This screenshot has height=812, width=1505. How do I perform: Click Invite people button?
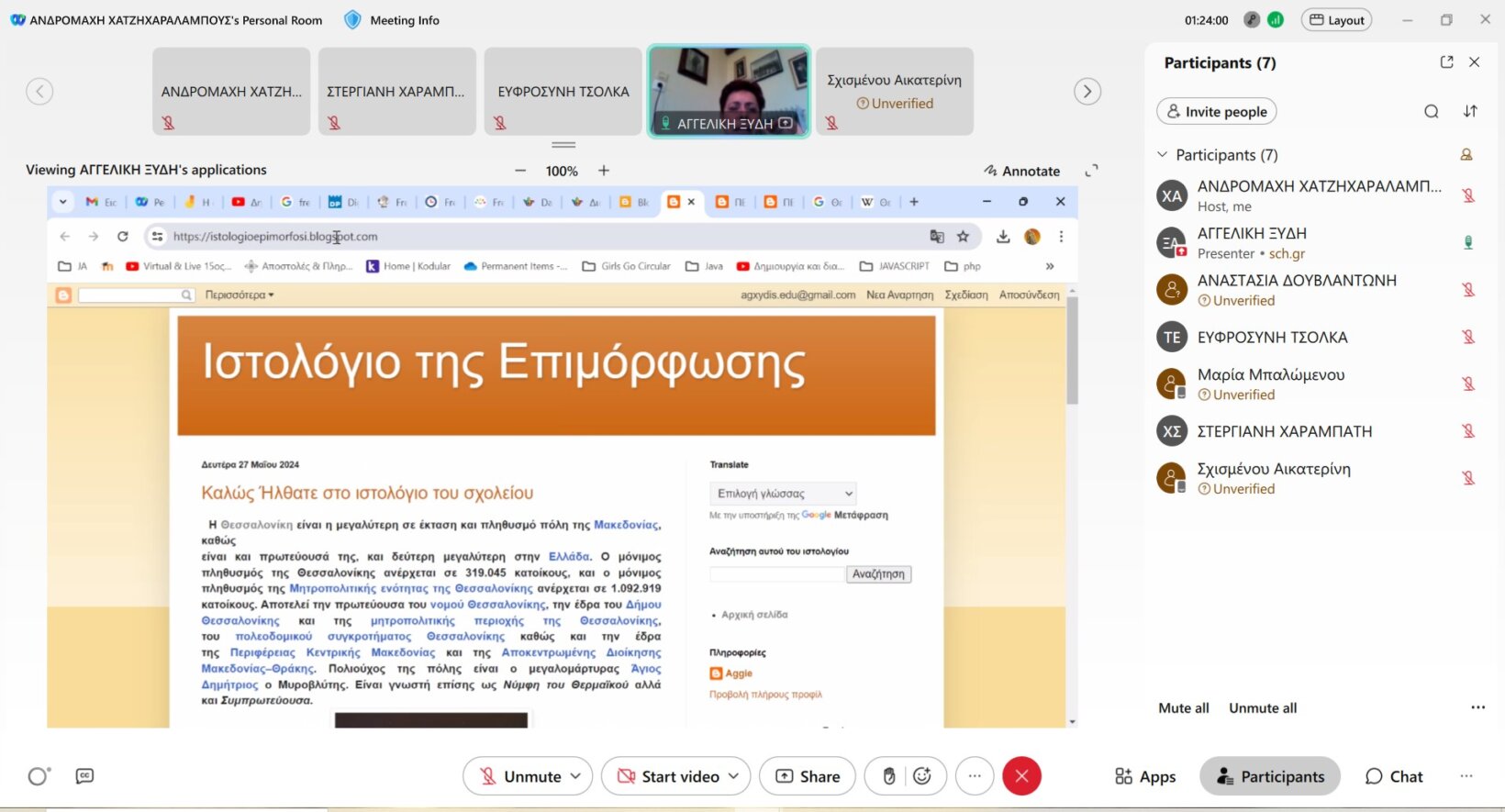(x=1216, y=112)
